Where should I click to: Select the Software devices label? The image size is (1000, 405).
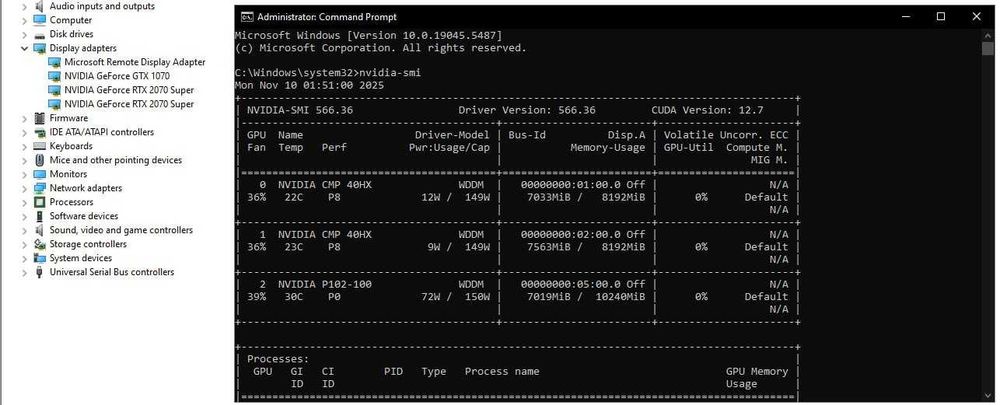click(84, 216)
